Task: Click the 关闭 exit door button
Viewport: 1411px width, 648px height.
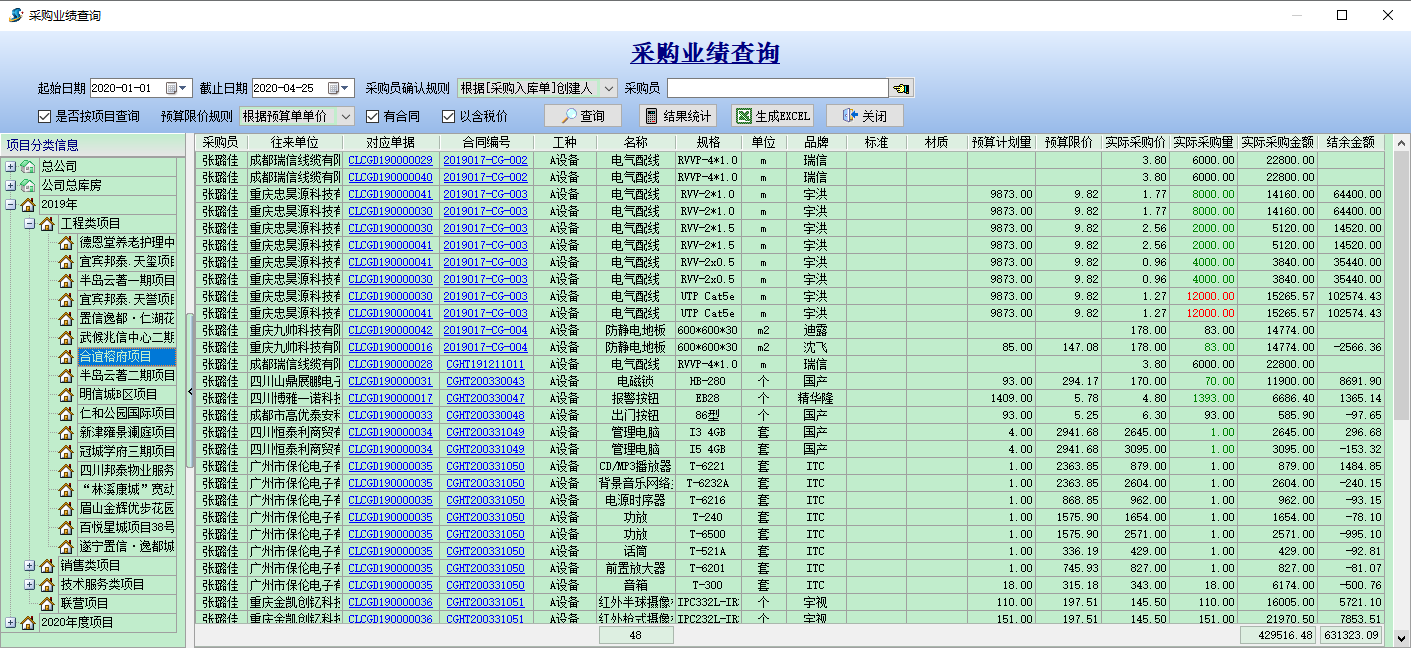Action: 864,116
